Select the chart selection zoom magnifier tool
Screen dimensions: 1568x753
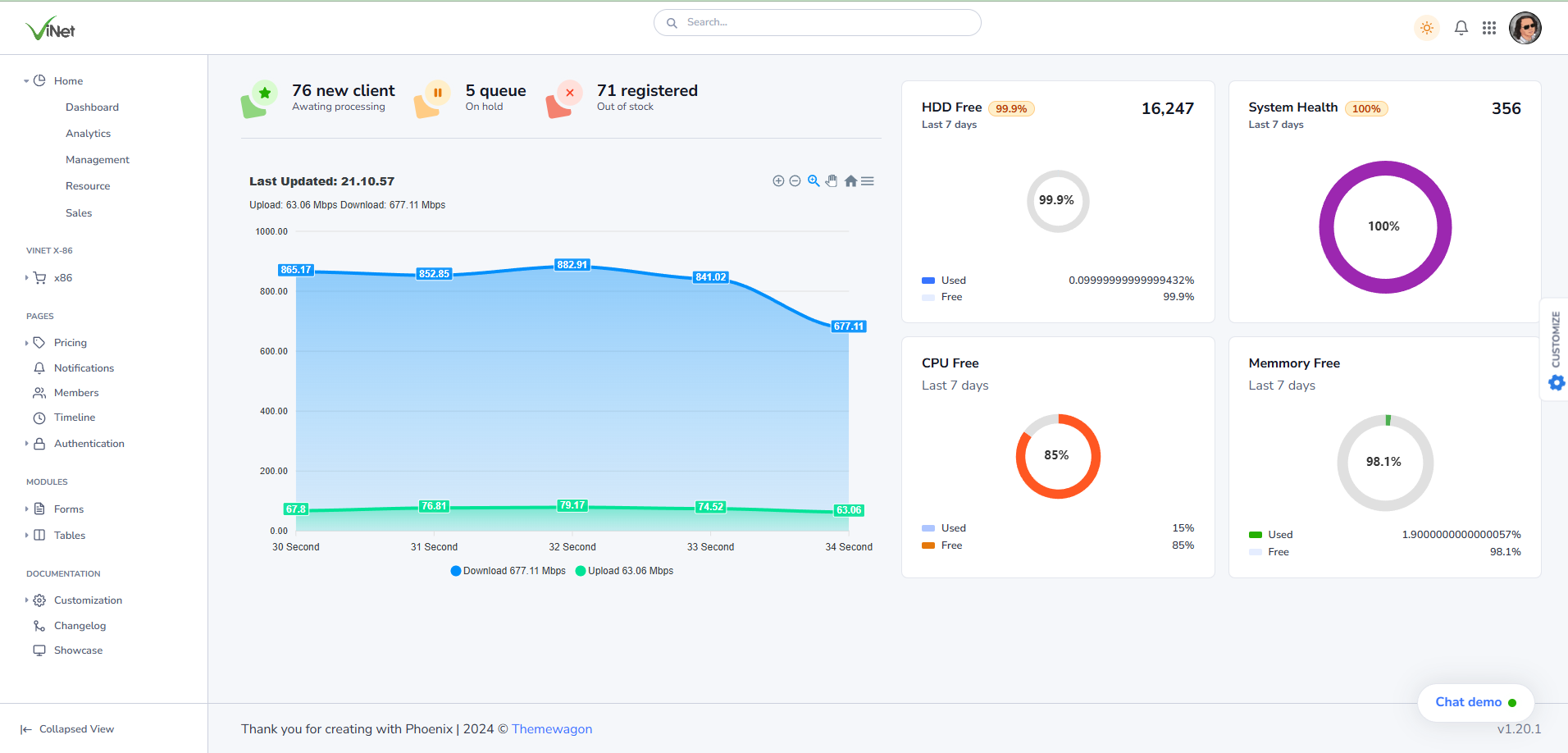coord(814,181)
